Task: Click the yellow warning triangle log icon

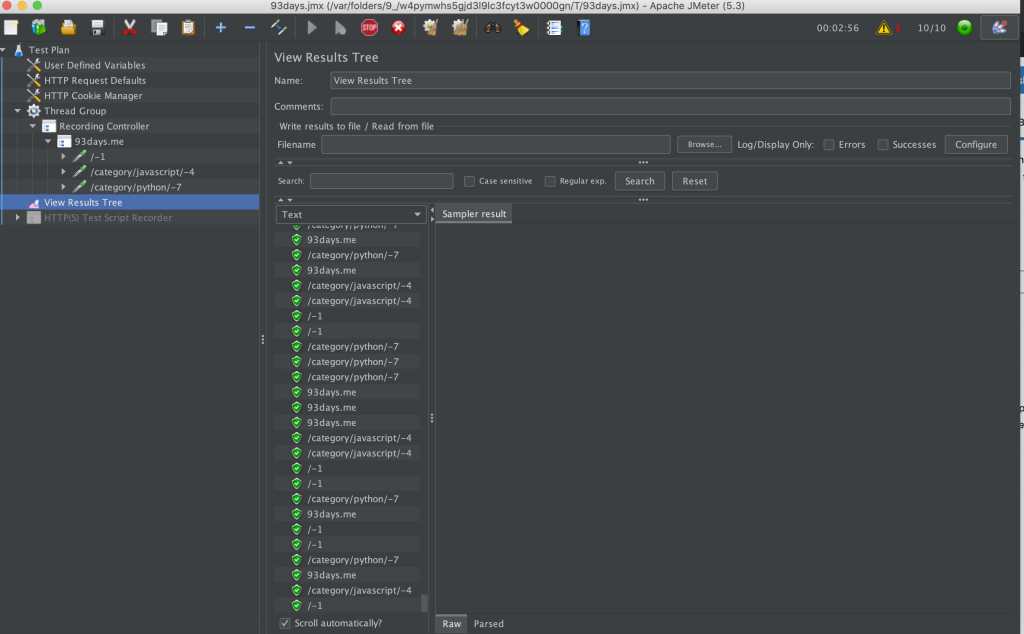Action: tap(884, 27)
